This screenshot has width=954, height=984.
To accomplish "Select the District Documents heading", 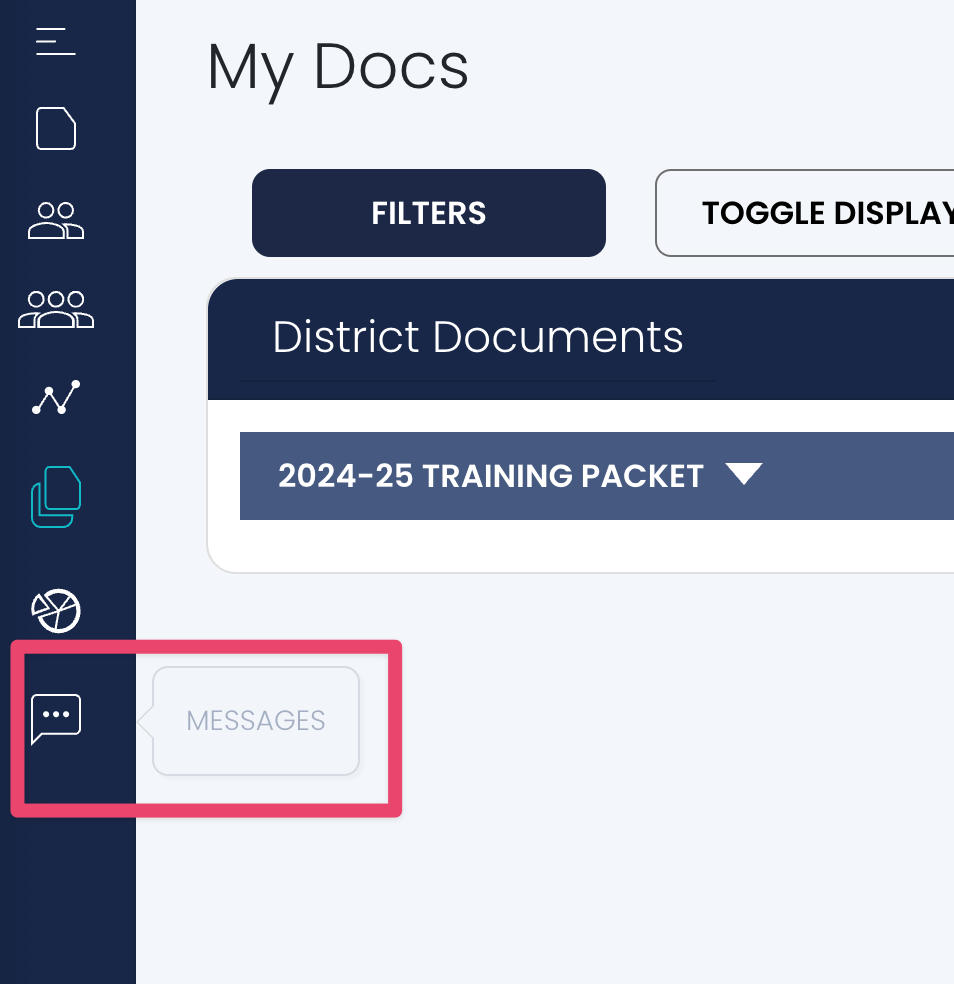I will [478, 338].
